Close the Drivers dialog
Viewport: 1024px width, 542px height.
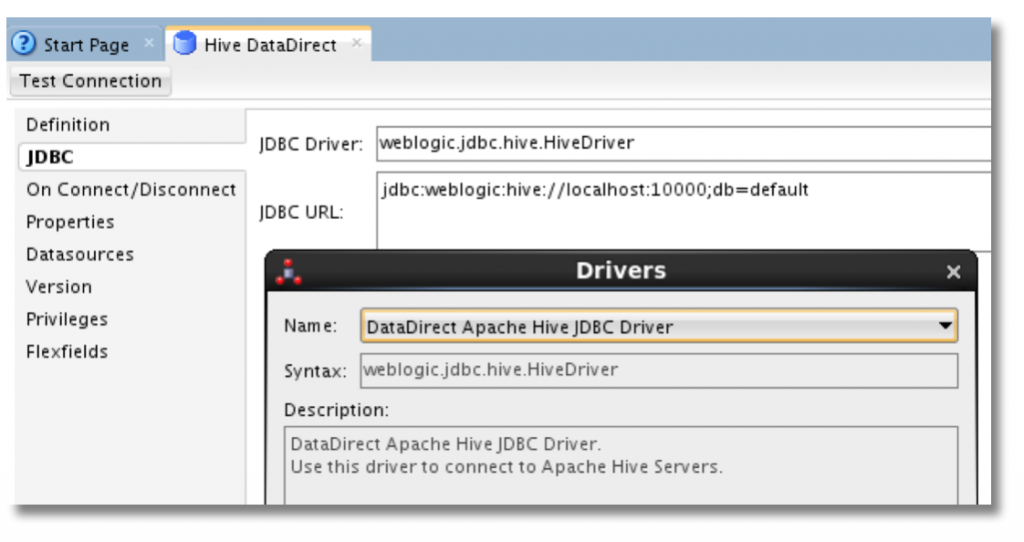pyautogui.click(x=953, y=272)
